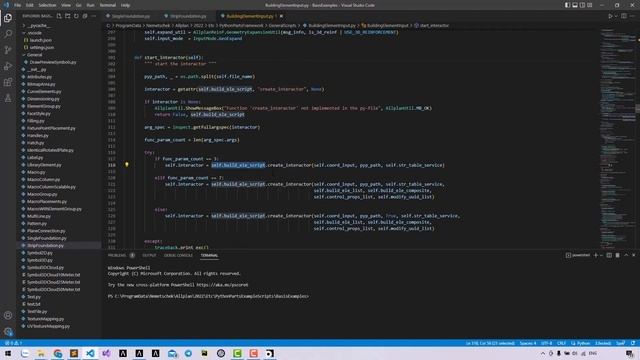Viewport: 640px width, 360px height.
Task: Open the Windows Start menu
Action: (x=8, y=353)
